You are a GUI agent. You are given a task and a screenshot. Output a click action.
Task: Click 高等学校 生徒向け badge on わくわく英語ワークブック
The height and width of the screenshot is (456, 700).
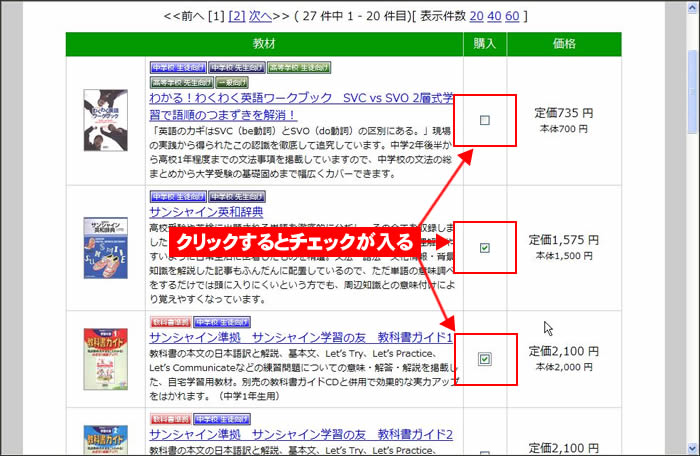point(299,67)
